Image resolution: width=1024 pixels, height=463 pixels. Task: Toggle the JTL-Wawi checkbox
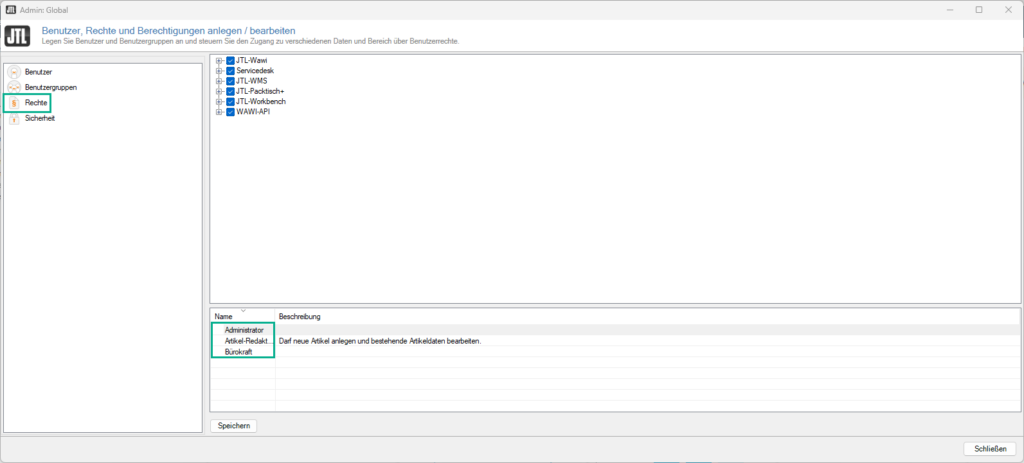tap(231, 61)
